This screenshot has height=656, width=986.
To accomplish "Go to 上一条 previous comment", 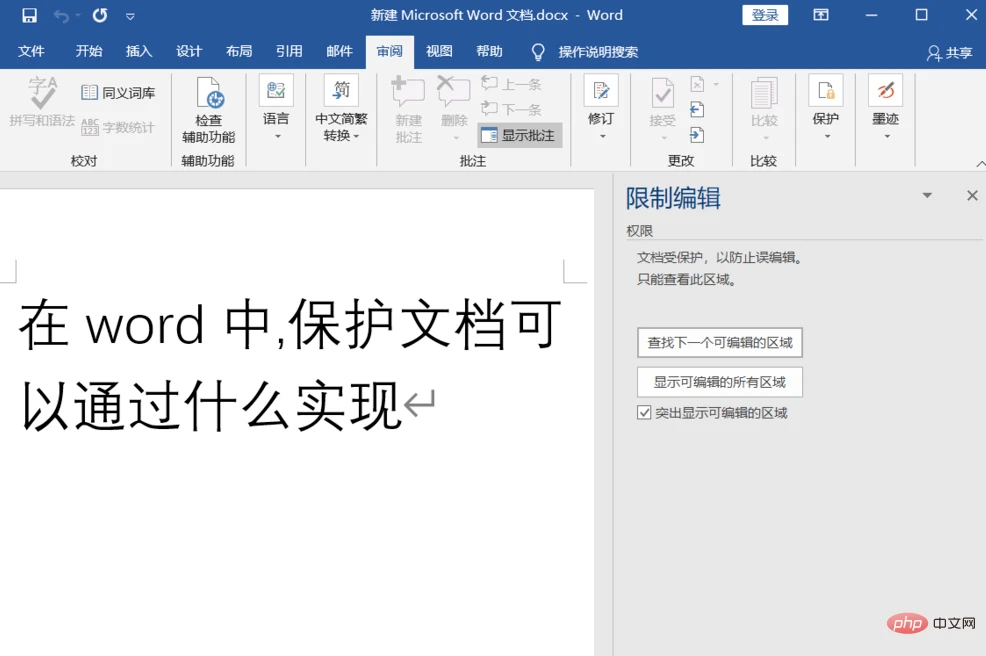I will [x=511, y=84].
